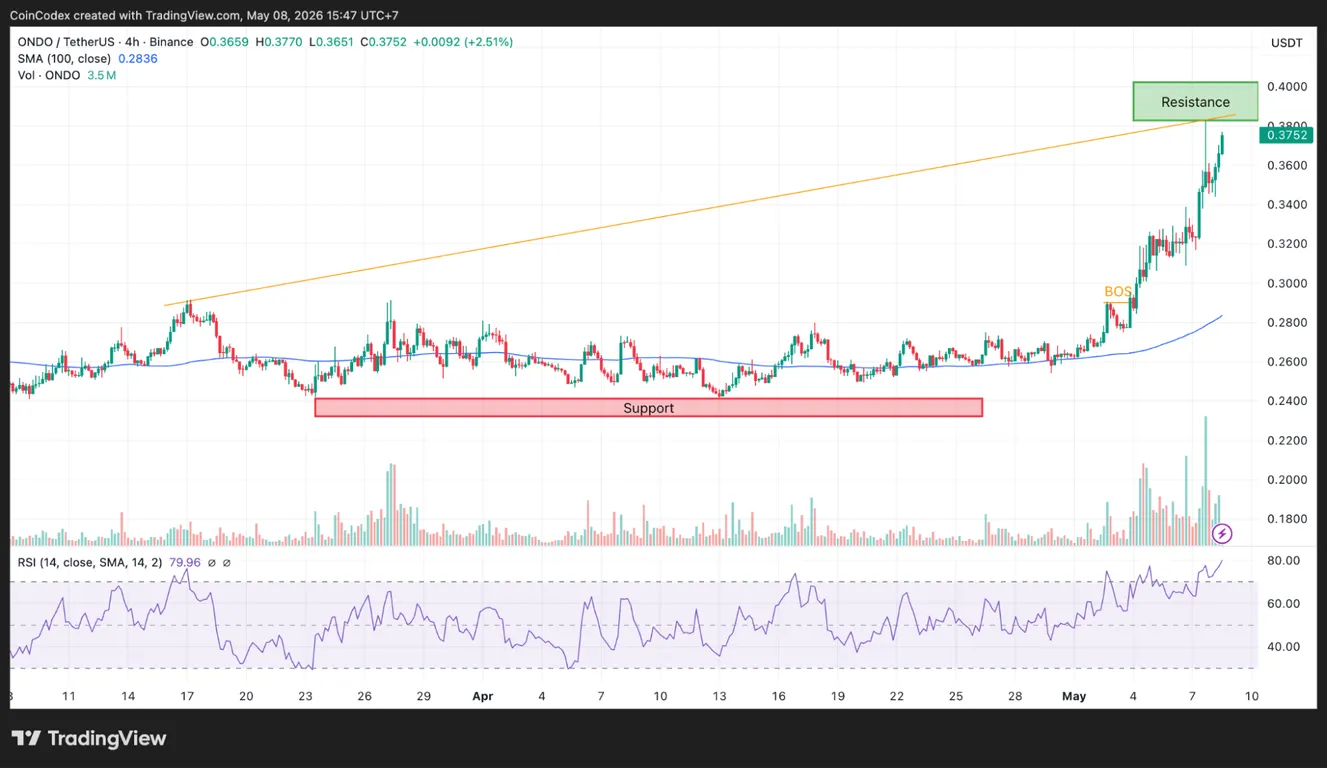Click the 28 date axis label
Image resolution: width=1327 pixels, height=768 pixels.
[1015, 696]
